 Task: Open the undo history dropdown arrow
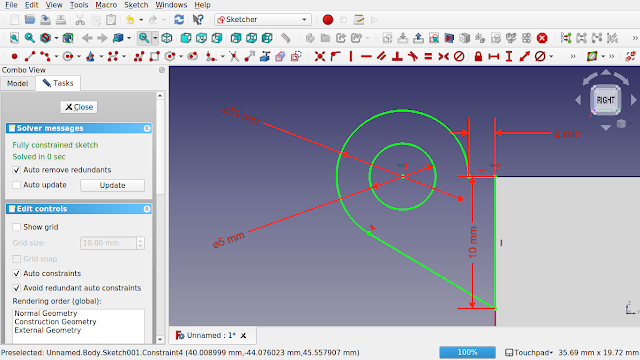click(141, 20)
